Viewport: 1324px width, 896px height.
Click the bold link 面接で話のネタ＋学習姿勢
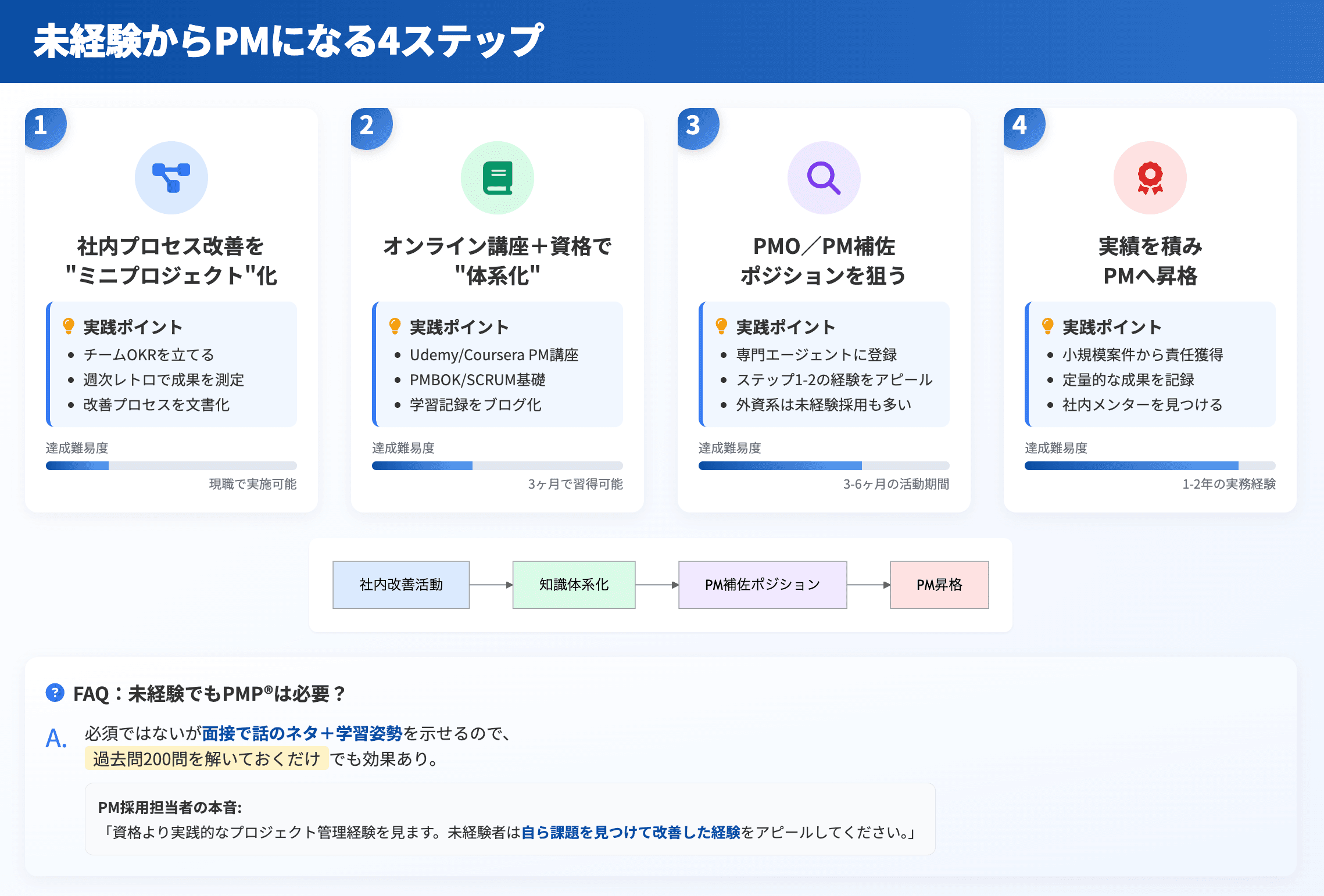(x=301, y=733)
